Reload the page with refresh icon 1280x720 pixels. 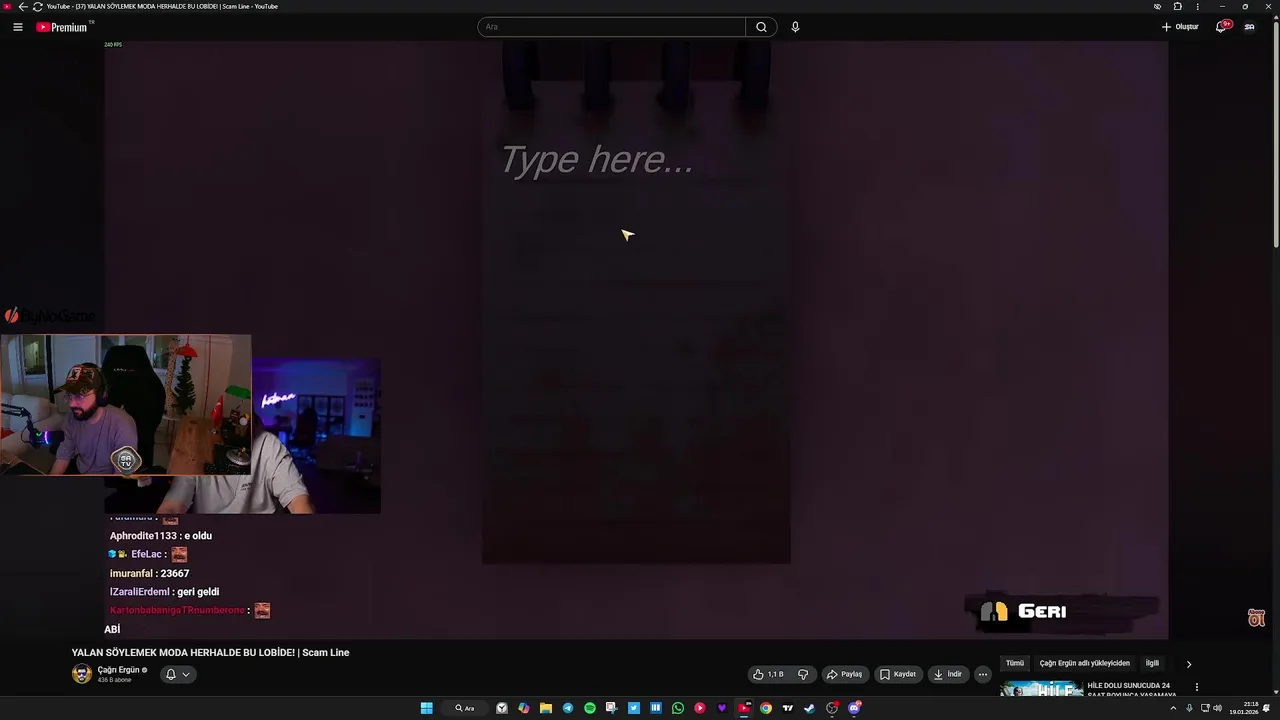[37, 6]
